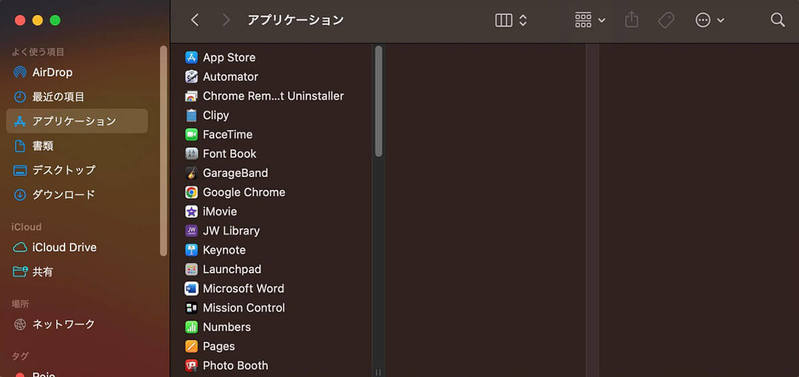Viewport: 799px width, 377px height.
Task: Click the Share toolbar icon
Action: (631, 20)
